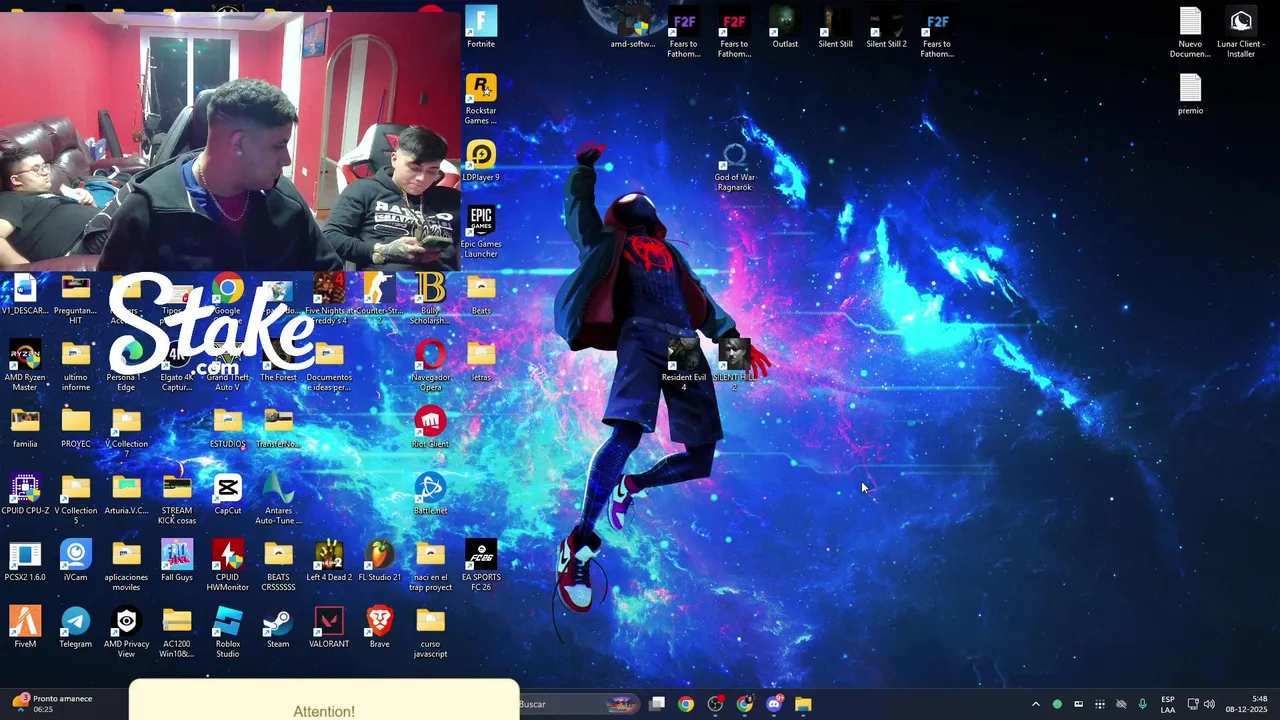Launch Rockstar Games Launcher shortcut
This screenshot has height=720, width=1280.
tap(481, 99)
